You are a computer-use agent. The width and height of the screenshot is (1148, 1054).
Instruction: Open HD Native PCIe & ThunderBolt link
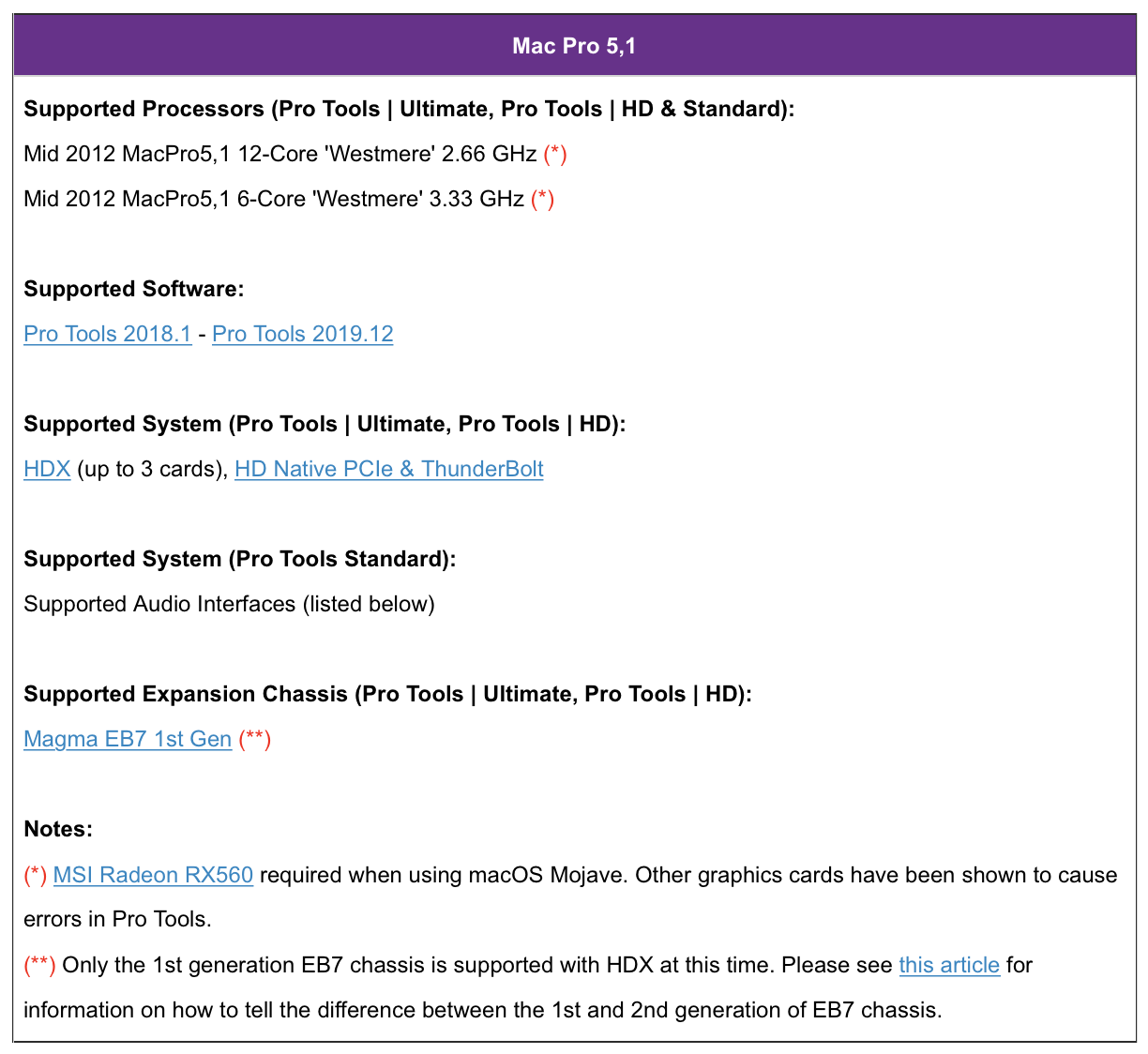[x=389, y=469]
